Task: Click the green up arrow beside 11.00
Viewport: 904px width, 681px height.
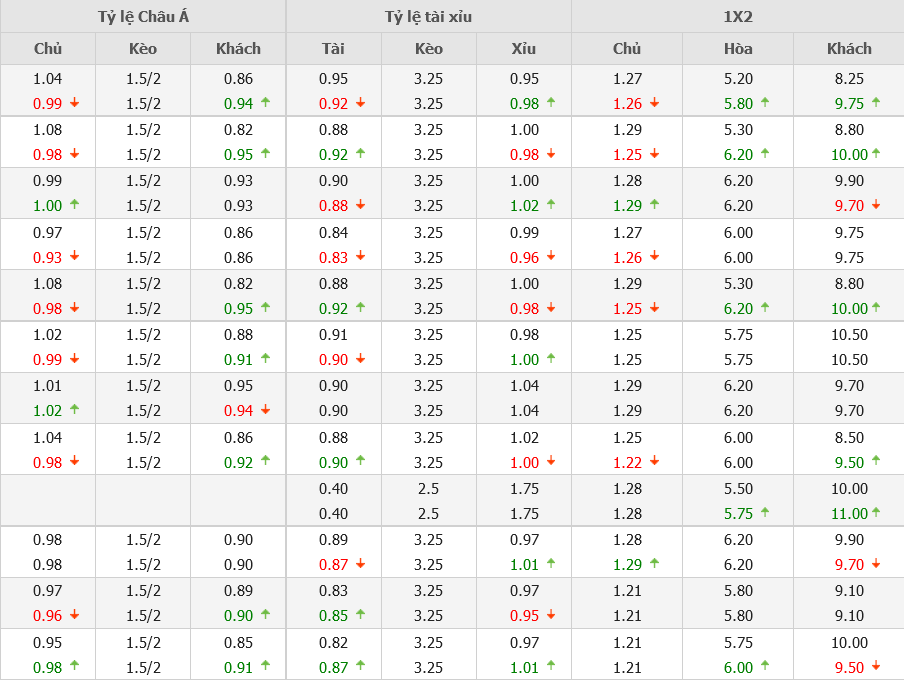Action: coord(876,512)
